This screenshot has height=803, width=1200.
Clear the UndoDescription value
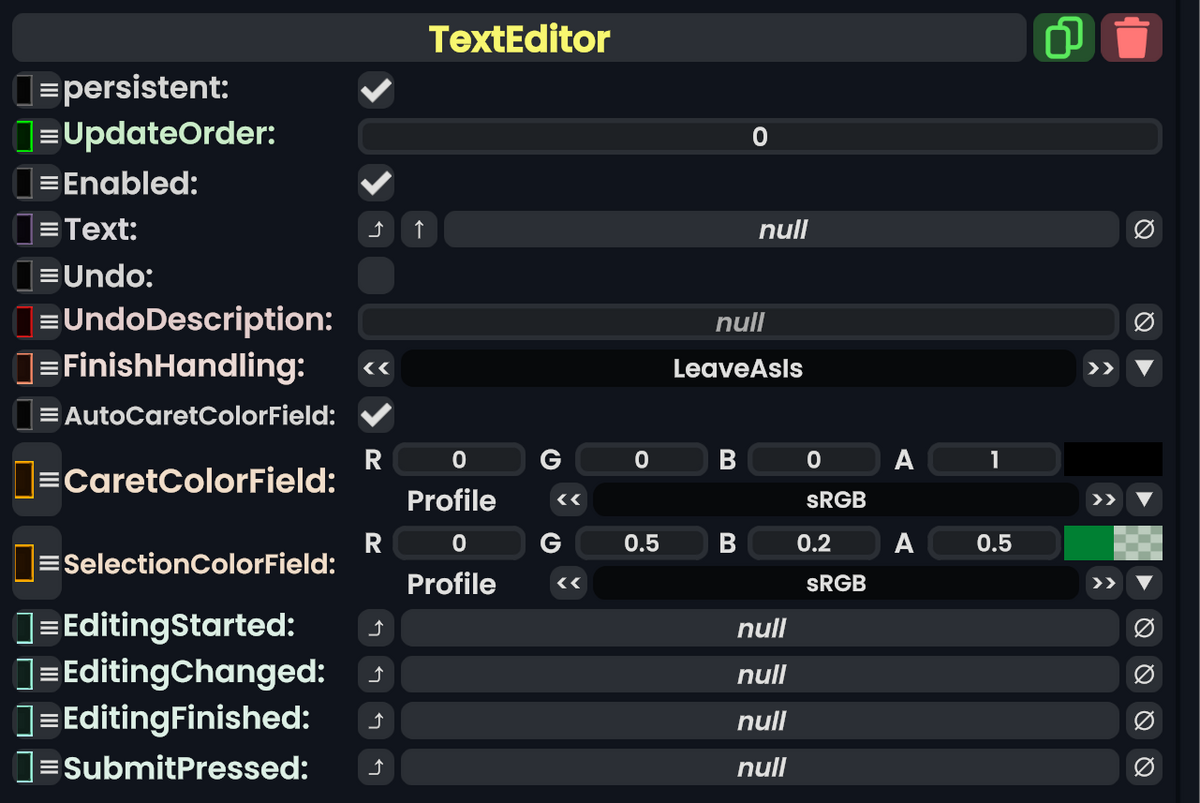coord(1144,321)
